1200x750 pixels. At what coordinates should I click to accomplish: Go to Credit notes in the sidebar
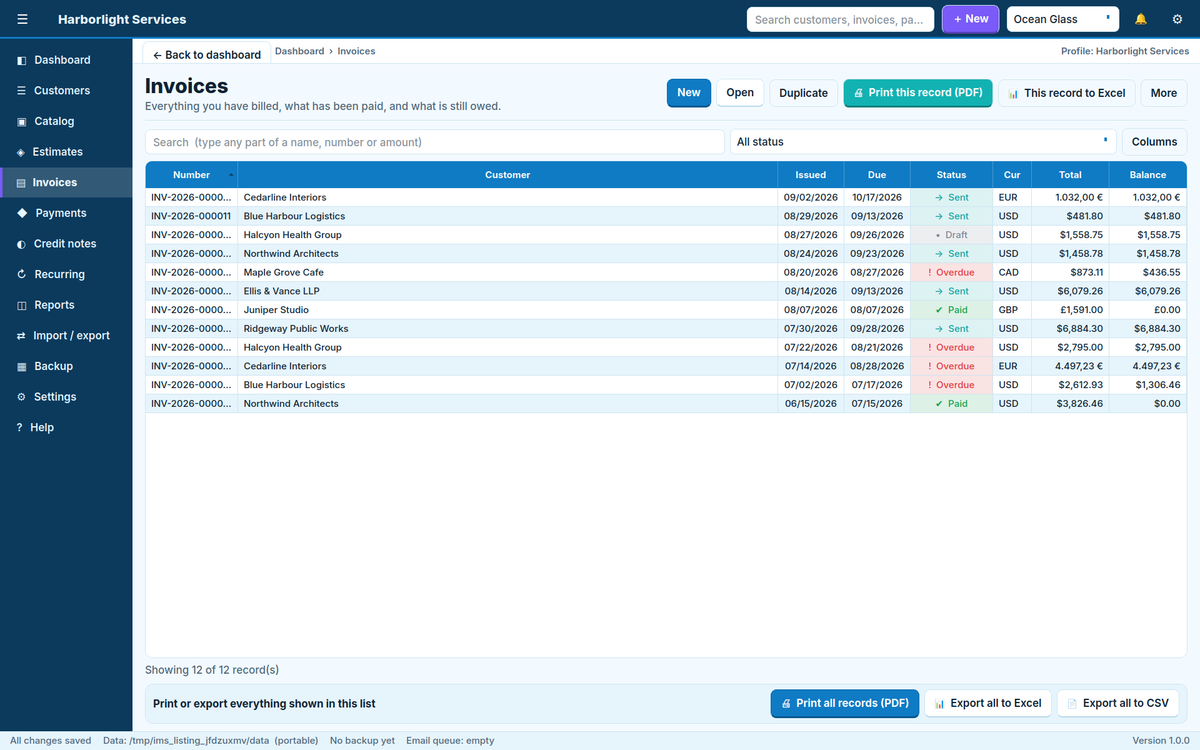point(66,244)
